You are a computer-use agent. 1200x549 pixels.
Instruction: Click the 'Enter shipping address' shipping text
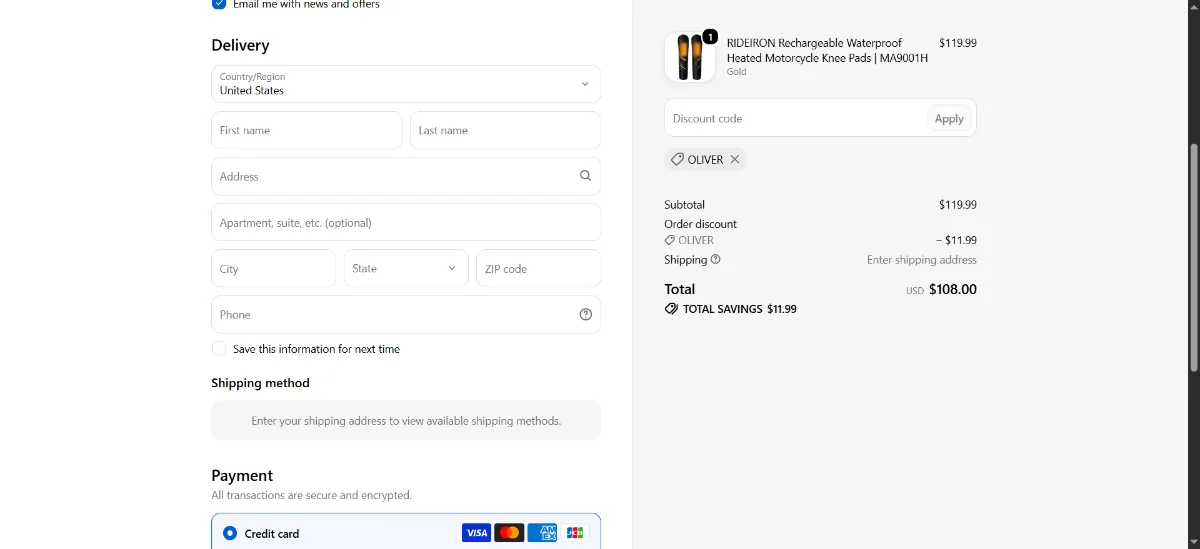click(x=922, y=260)
